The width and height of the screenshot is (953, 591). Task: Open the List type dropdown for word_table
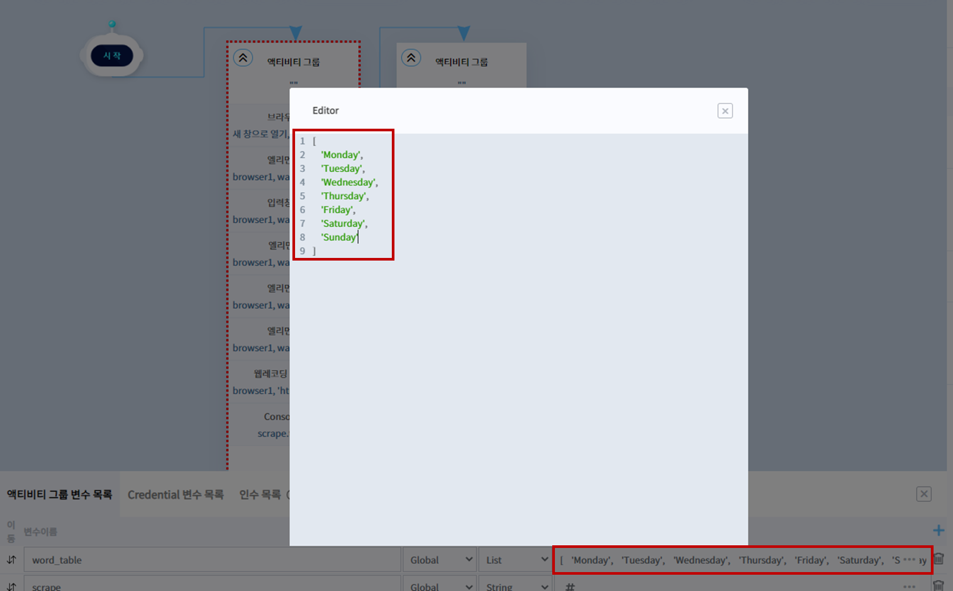coord(515,560)
